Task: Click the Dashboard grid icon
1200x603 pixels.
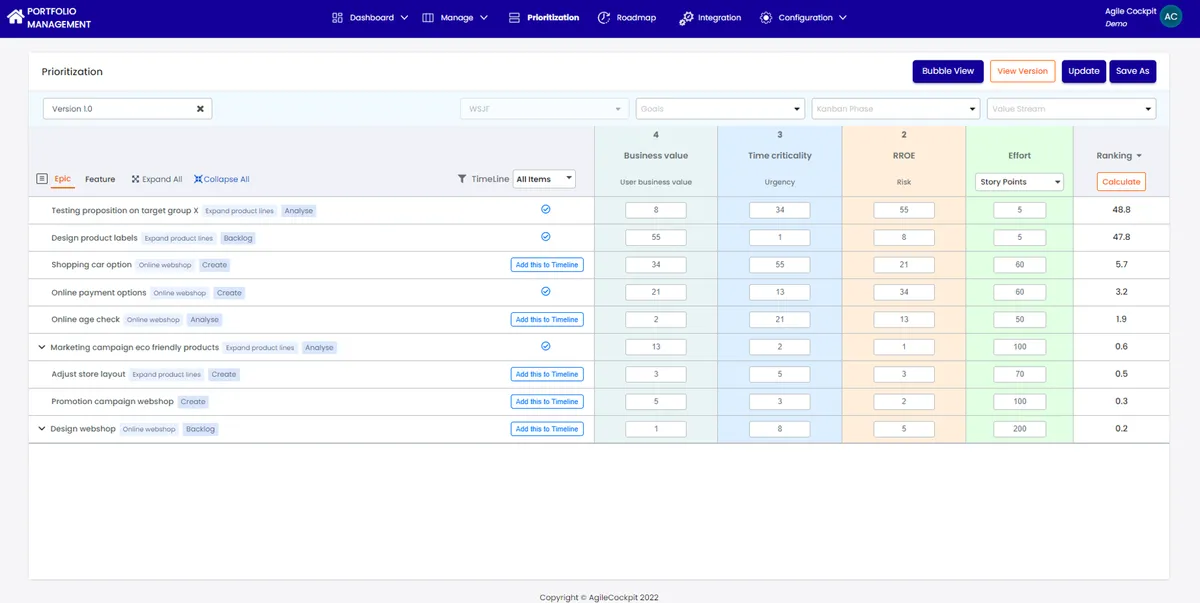Action: point(337,17)
